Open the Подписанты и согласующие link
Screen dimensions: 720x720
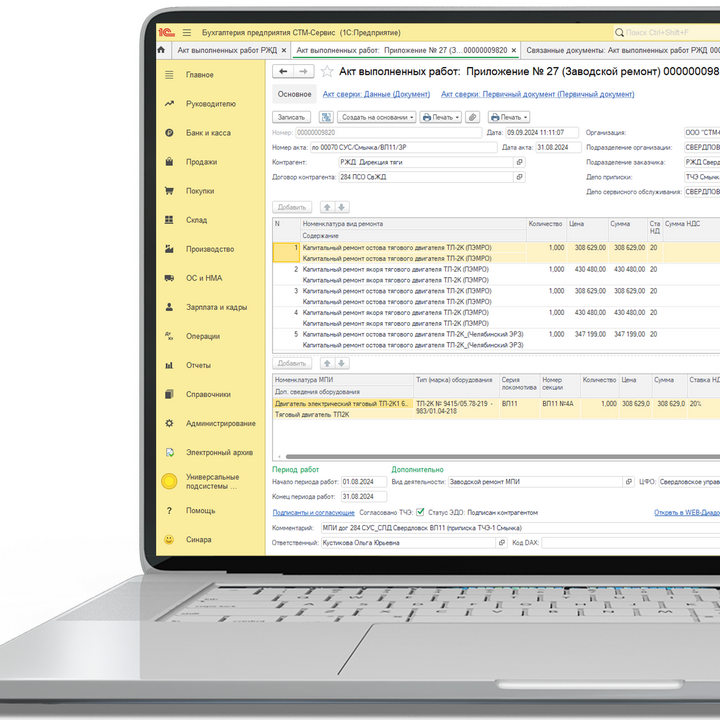[x=313, y=512]
